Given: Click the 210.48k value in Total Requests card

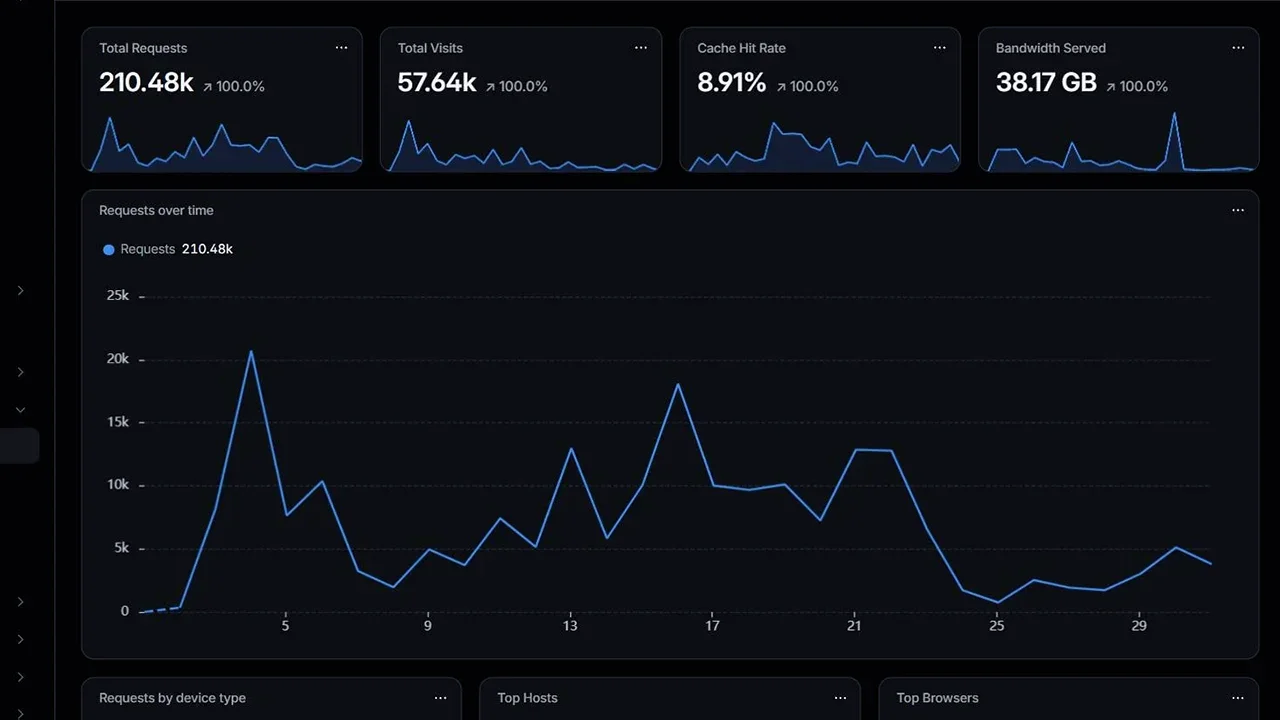Looking at the screenshot, I should pos(146,83).
